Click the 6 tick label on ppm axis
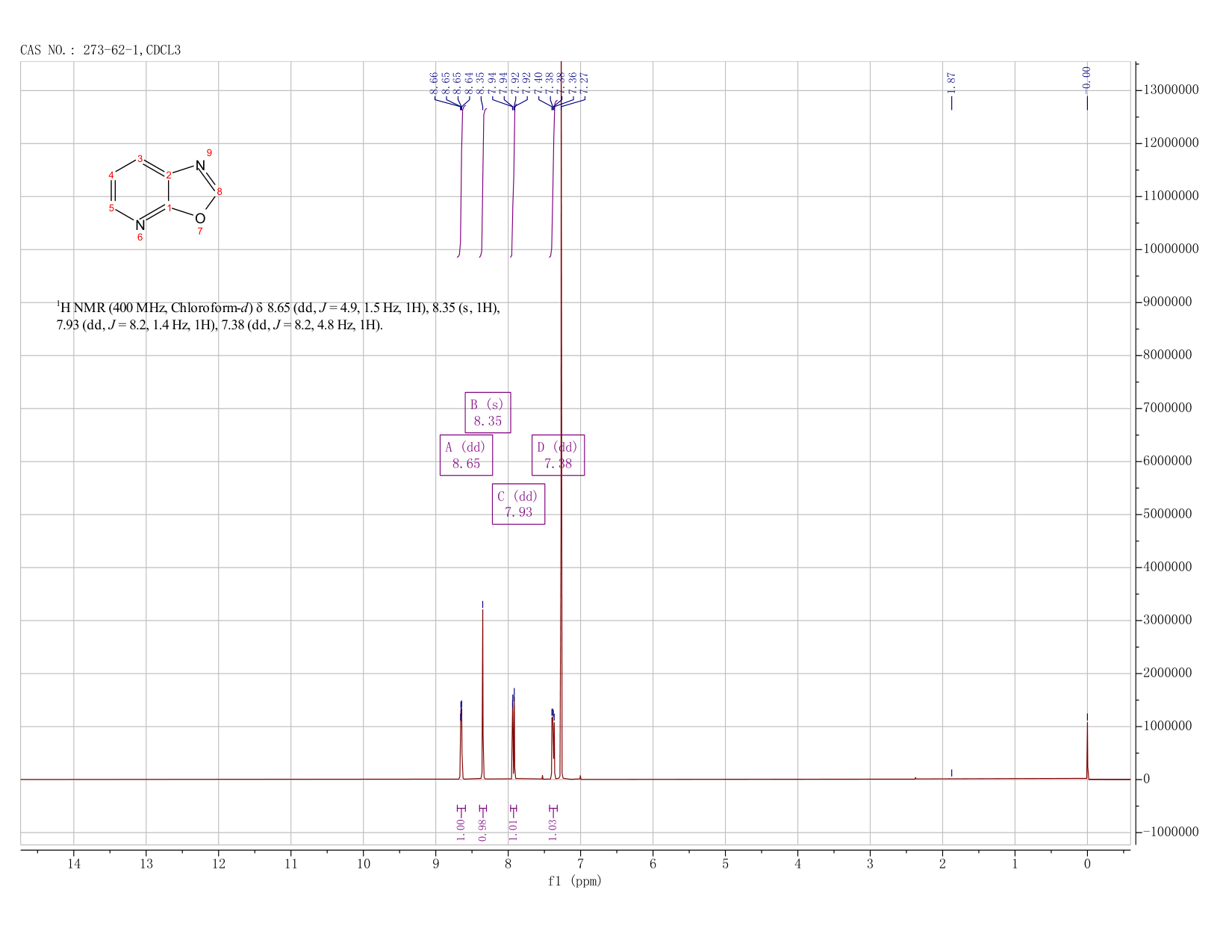This screenshot has height=952, width=1232. click(653, 864)
